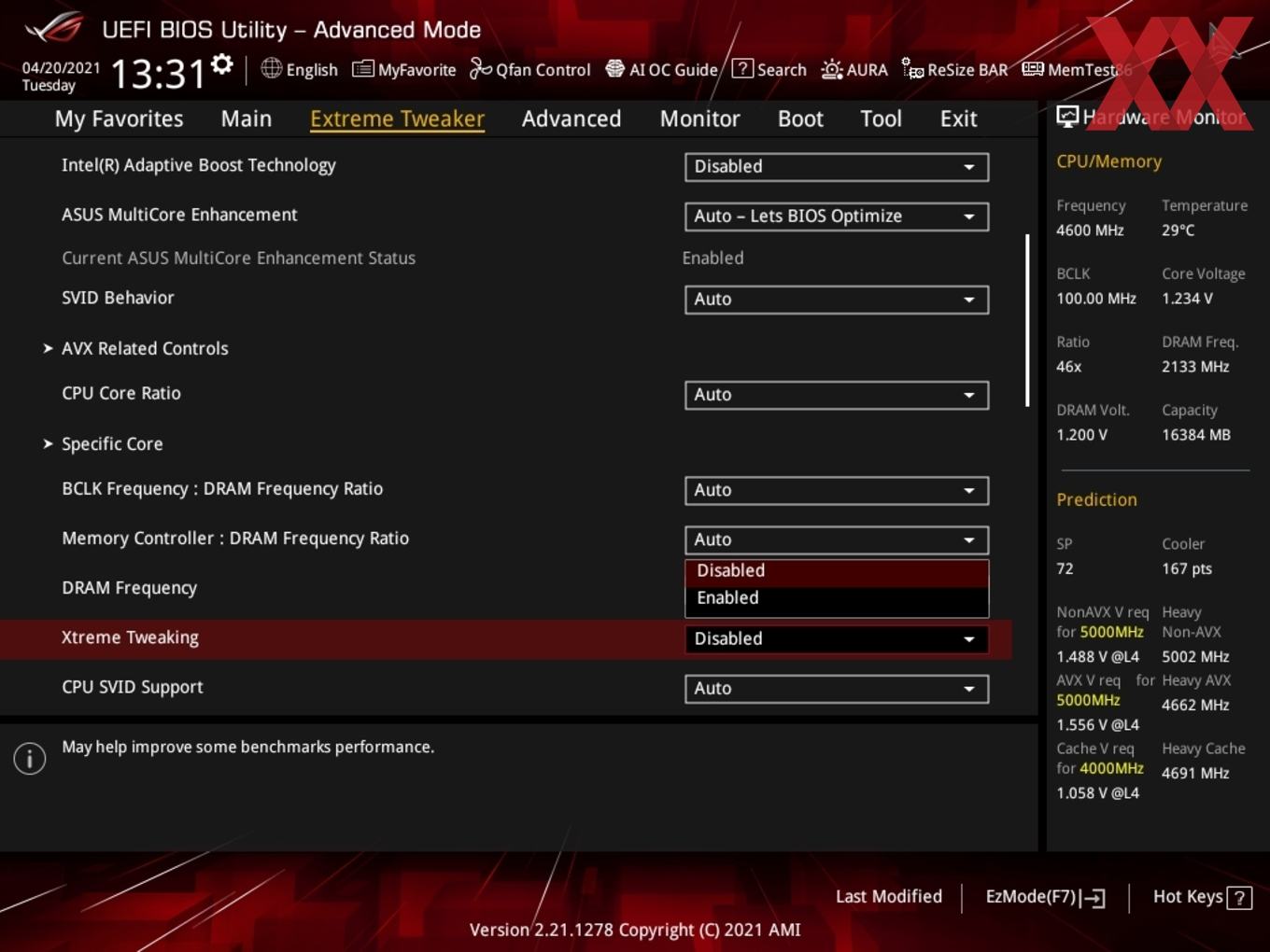The image size is (1270, 952).
Task: Open Xtreme Tweaking dropdown
Action: (837, 639)
